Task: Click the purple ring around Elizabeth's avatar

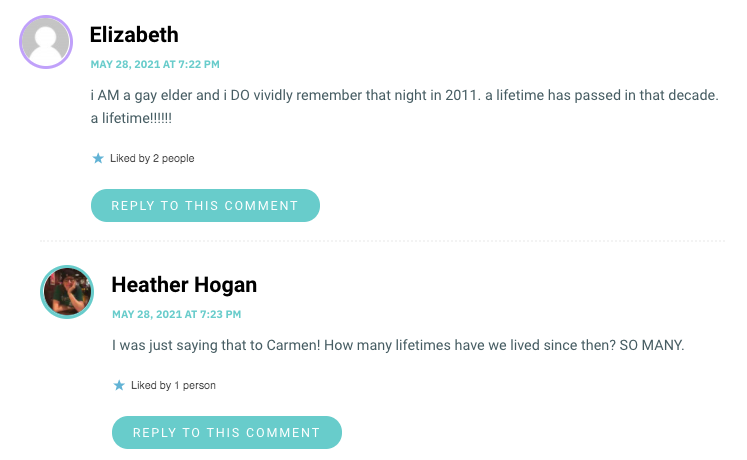Action: pos(46,17)
